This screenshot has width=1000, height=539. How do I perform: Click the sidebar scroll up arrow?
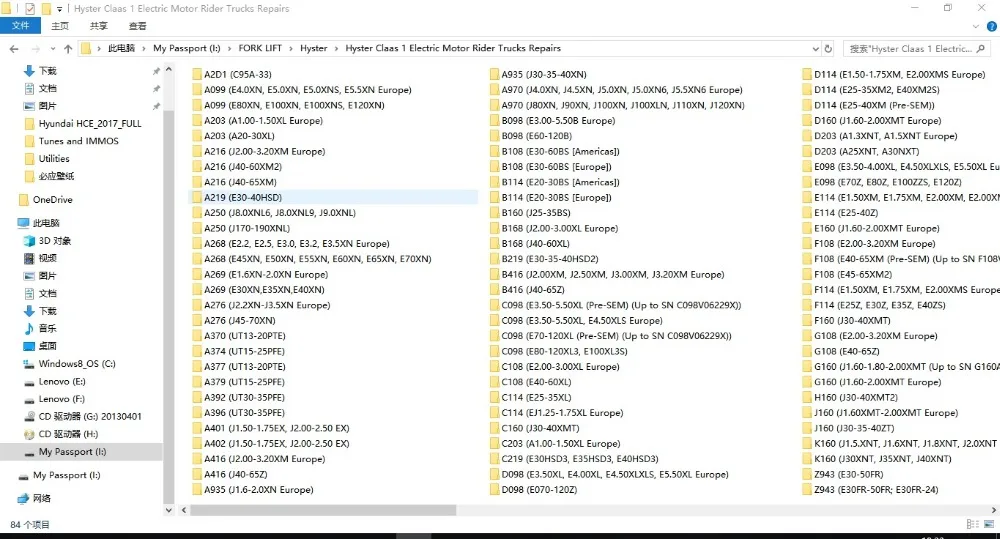point(168,69)
